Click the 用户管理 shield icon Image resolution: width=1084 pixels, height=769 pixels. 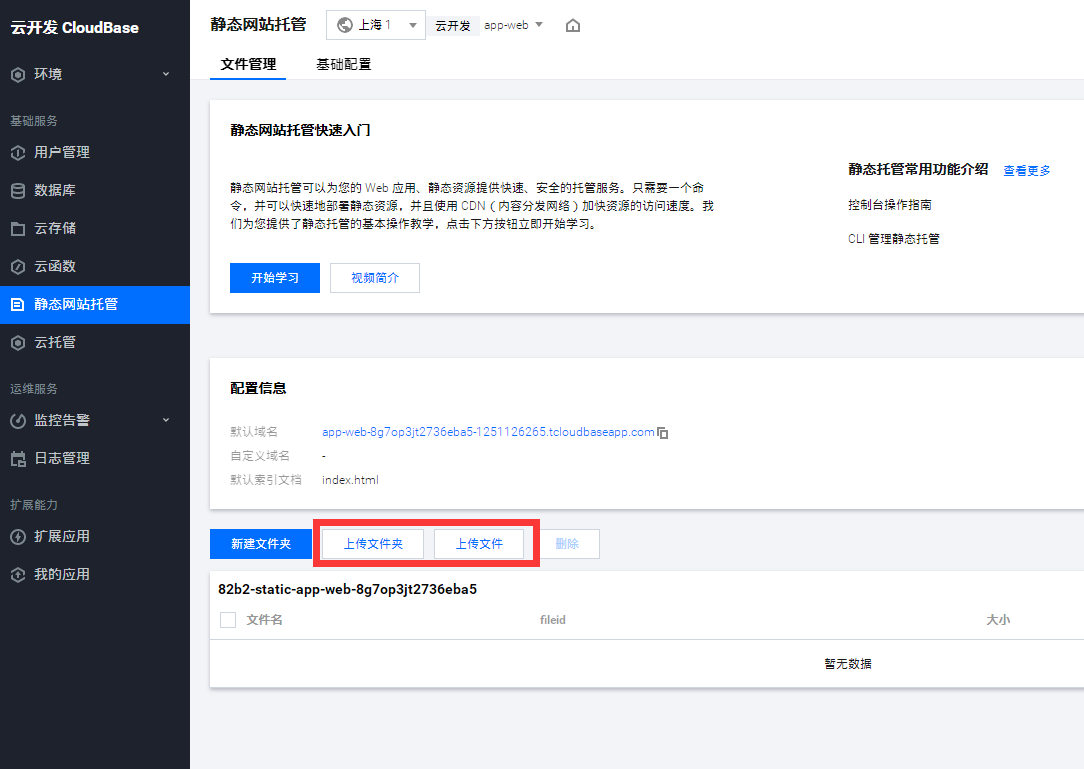pos(18,153)
